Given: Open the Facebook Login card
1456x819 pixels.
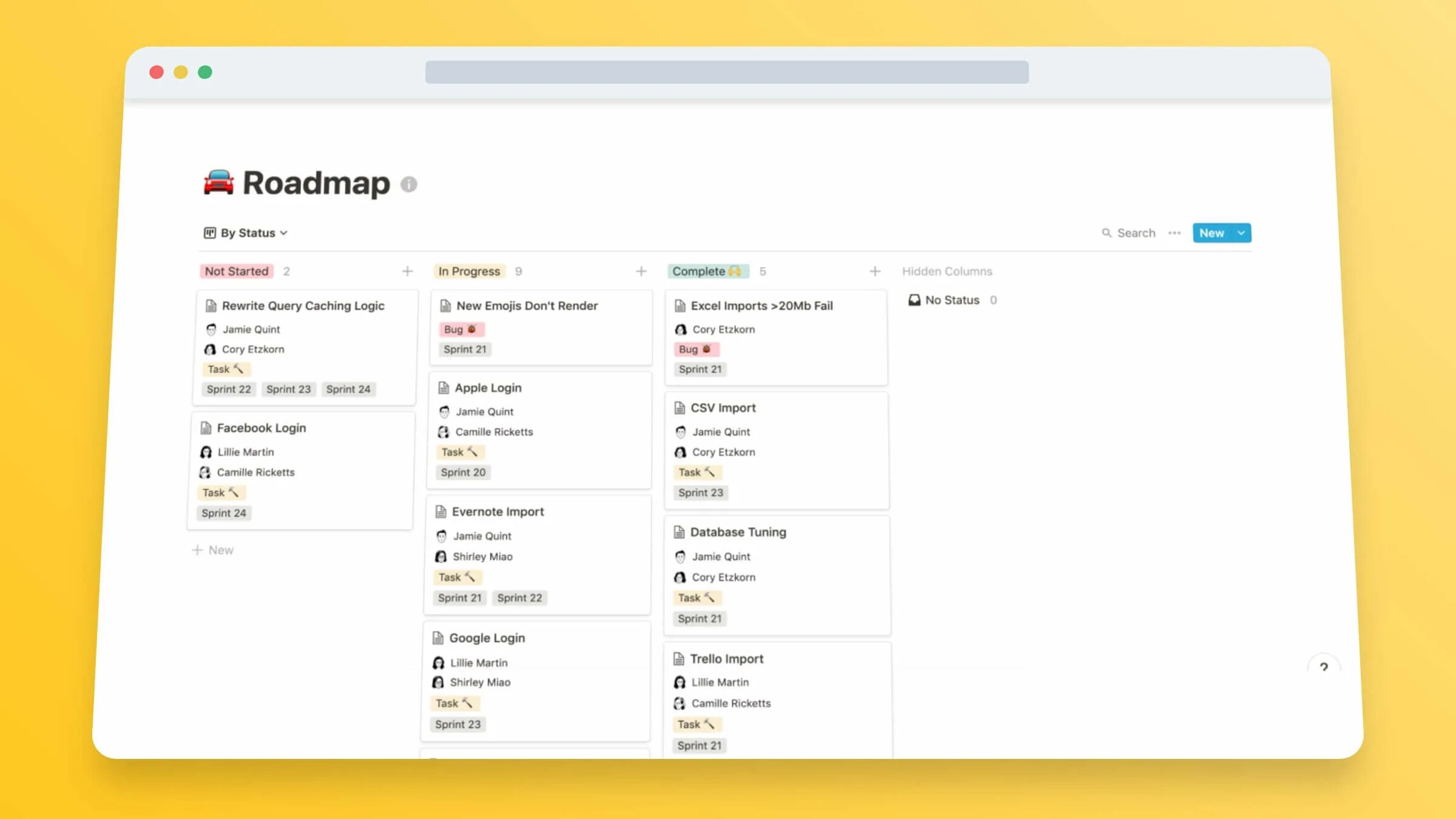Looking at the screenshot, I should pyautogui.click(x=261, y=428).
